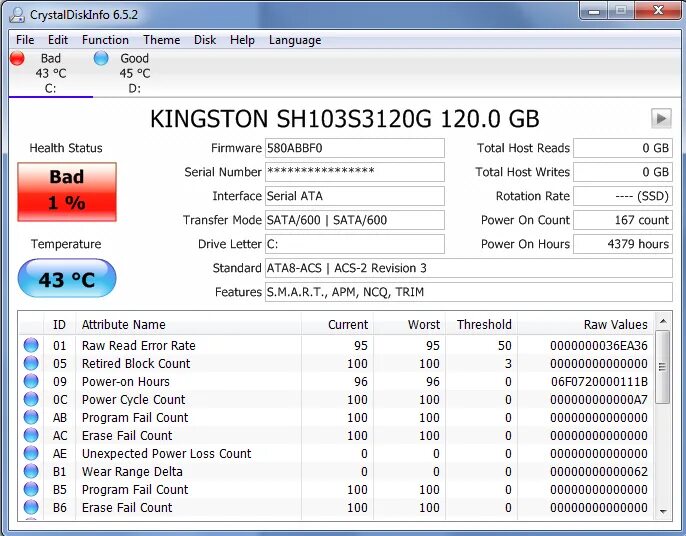Select the D: drive tab showing 45 °C
Image resolution: width=686 pixels, height=536 pixels.
coord(134,73)
